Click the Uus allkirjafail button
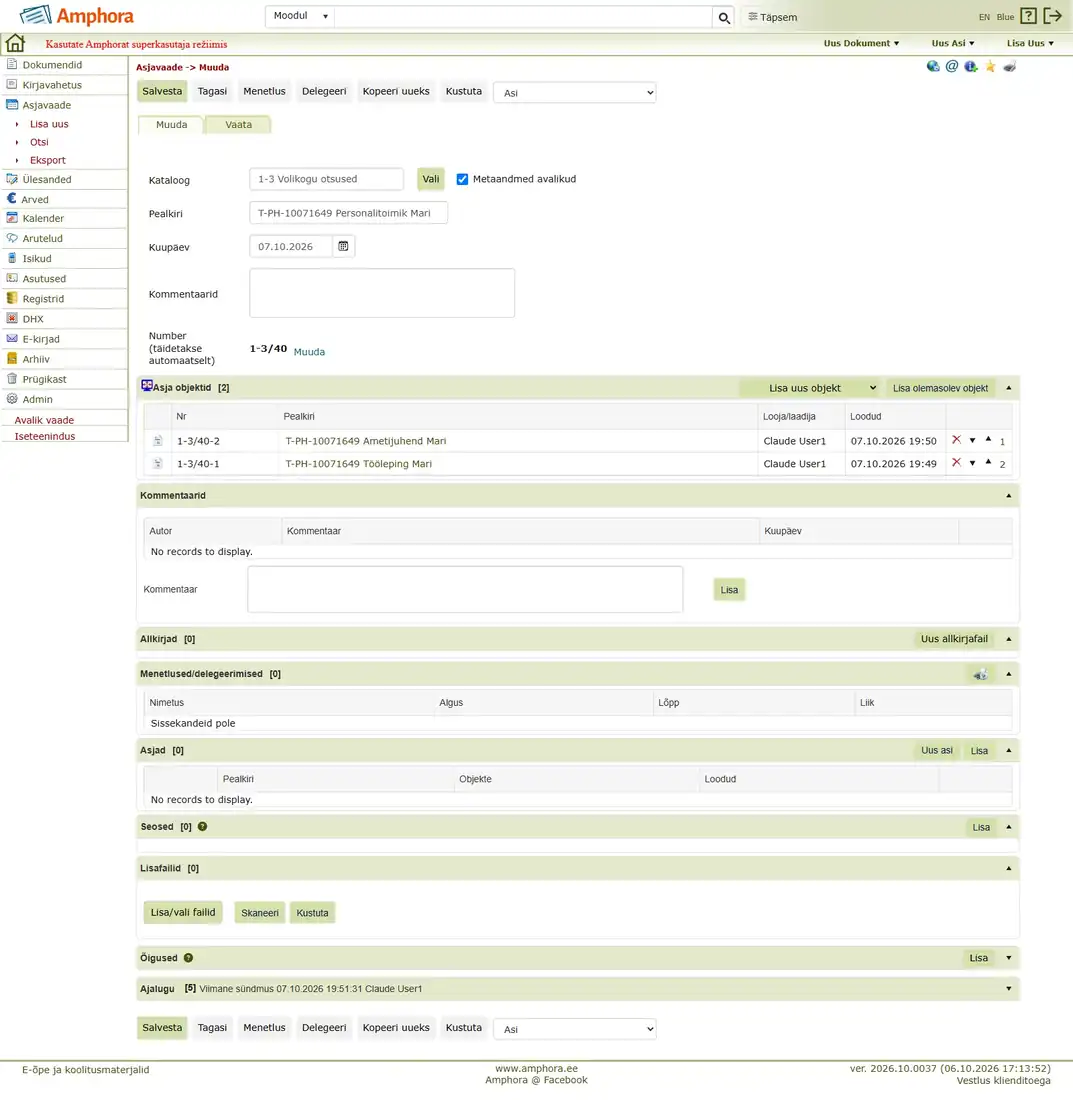The height and width of the screenshot is (1100, 1073). pyautogui.click(x=954, y=639)
